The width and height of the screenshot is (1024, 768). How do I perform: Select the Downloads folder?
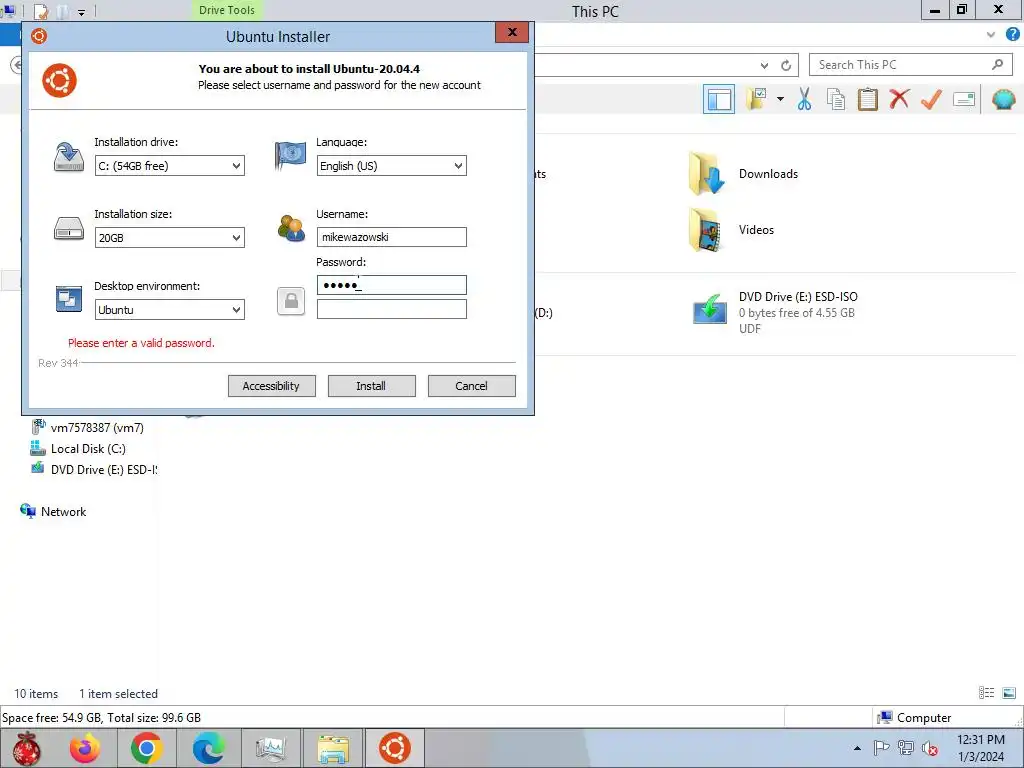[x=744, y=174]
